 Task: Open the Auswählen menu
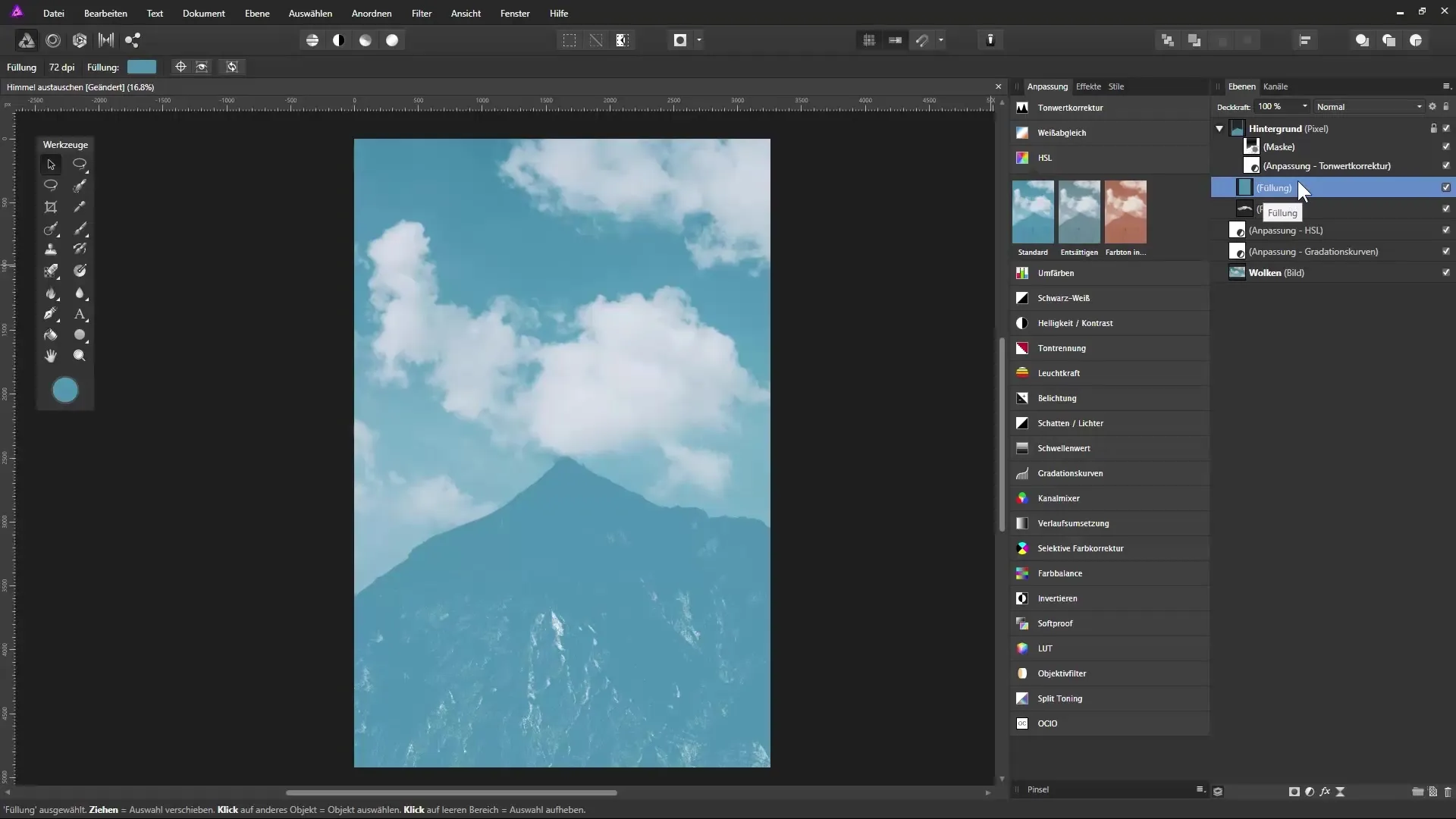pyautogui.click(x=310, y=14)
